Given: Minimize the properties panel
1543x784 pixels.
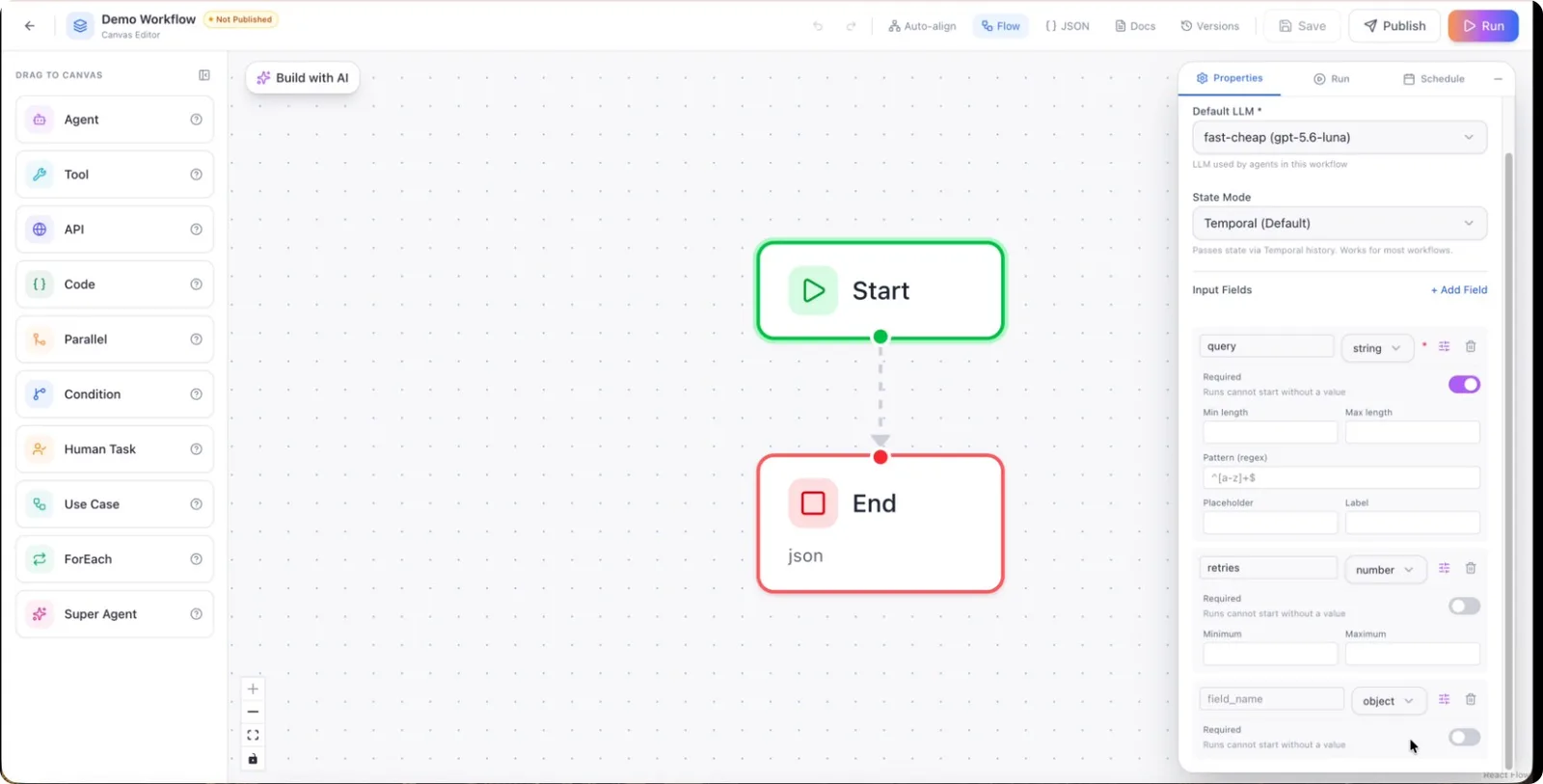Looking at the screenshot, I should [1498, 79].
